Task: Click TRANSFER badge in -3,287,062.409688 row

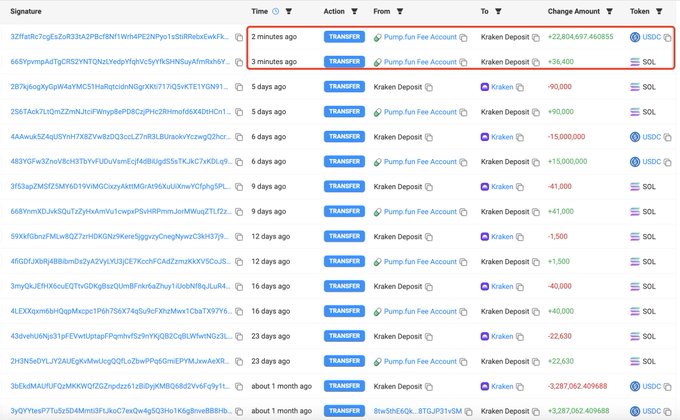Action: click(344, 386)
